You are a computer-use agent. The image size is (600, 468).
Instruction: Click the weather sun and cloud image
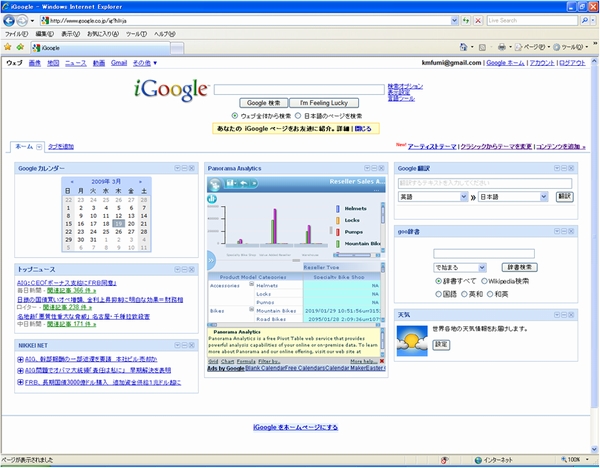(412, 341)
